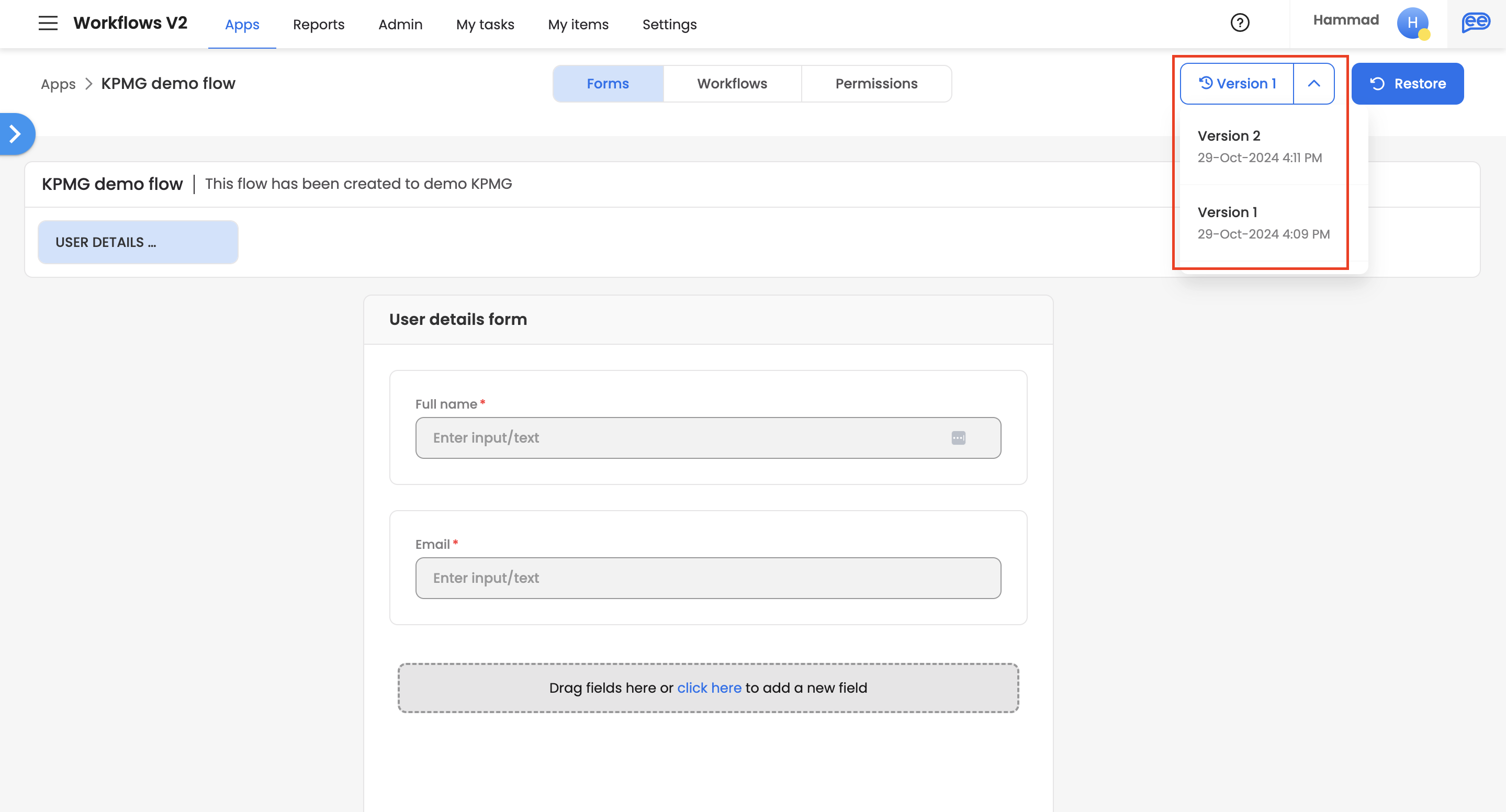
Task: Click the Apps breadcrumb link
Action: point(58,84)
